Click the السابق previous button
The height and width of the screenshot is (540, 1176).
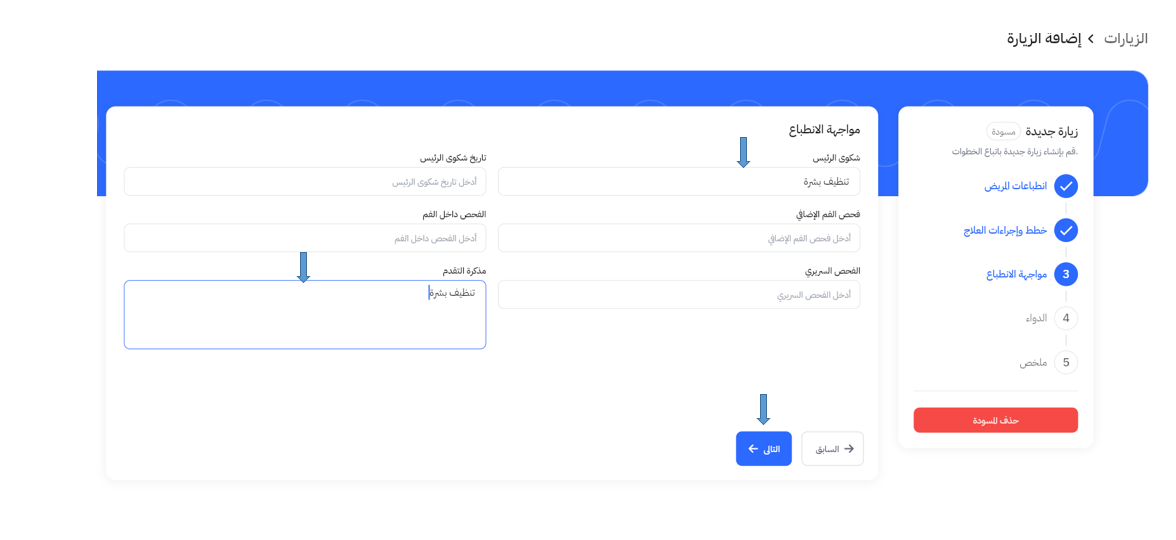coord(832,449)
